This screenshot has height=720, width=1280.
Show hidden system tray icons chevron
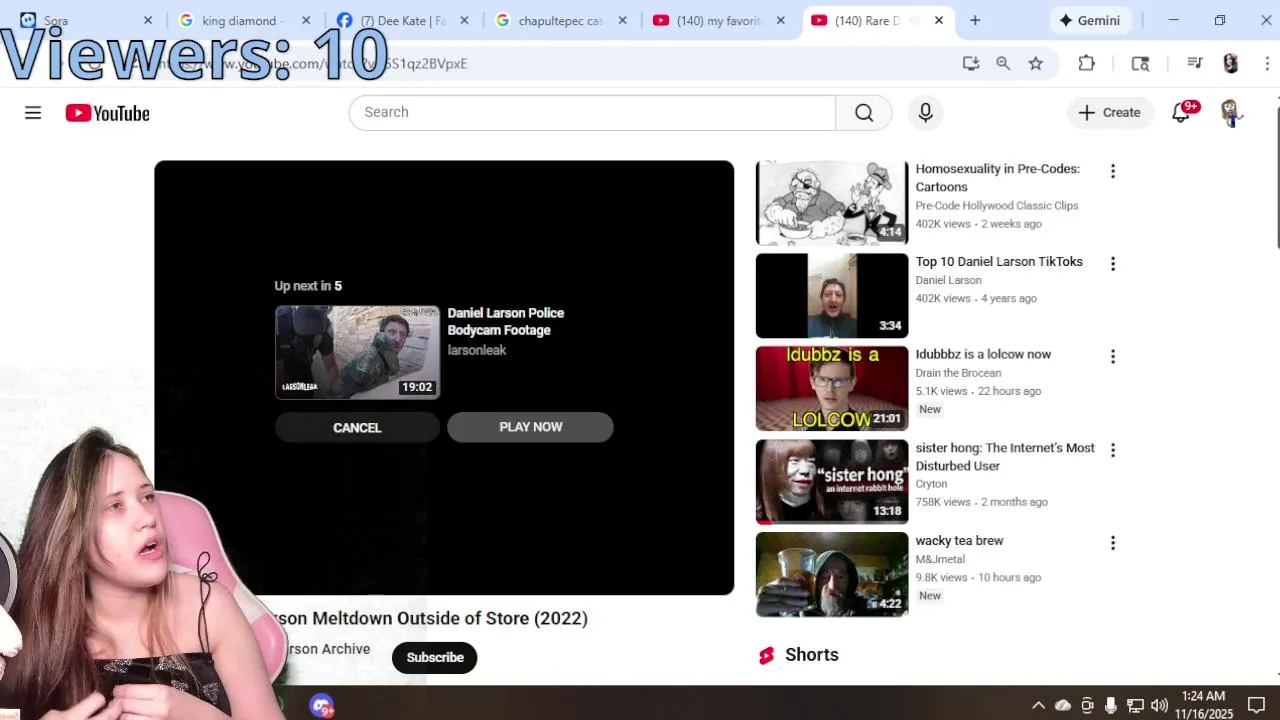tap(1038, 705)
